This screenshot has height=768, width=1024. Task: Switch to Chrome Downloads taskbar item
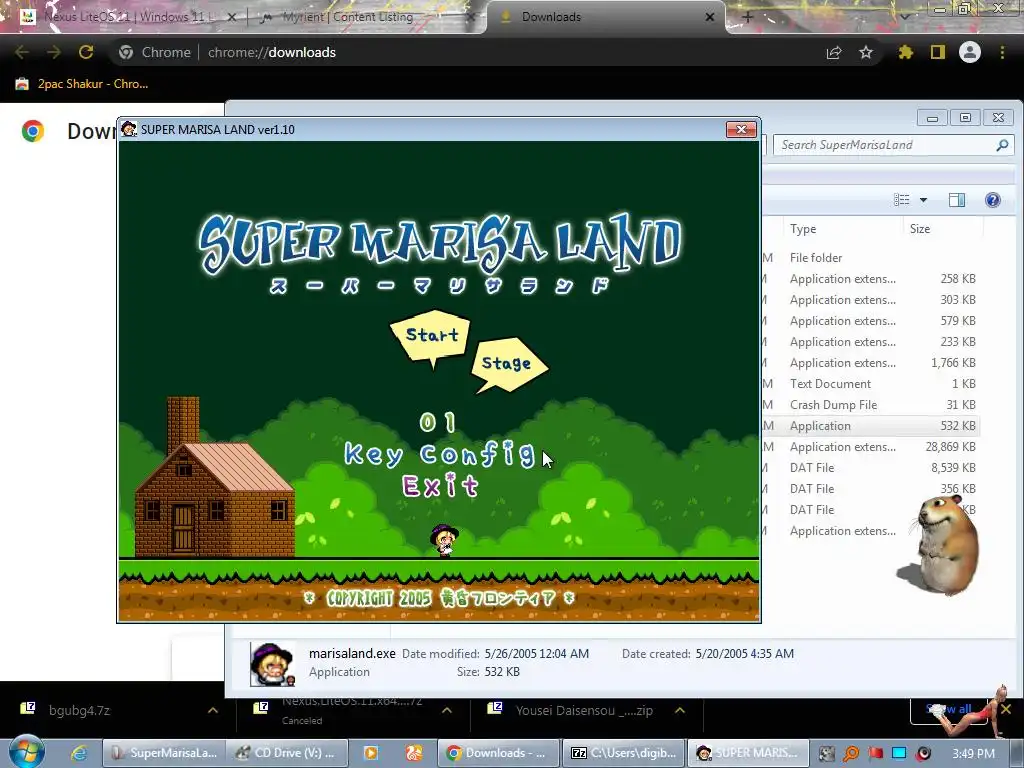[499, 753]
